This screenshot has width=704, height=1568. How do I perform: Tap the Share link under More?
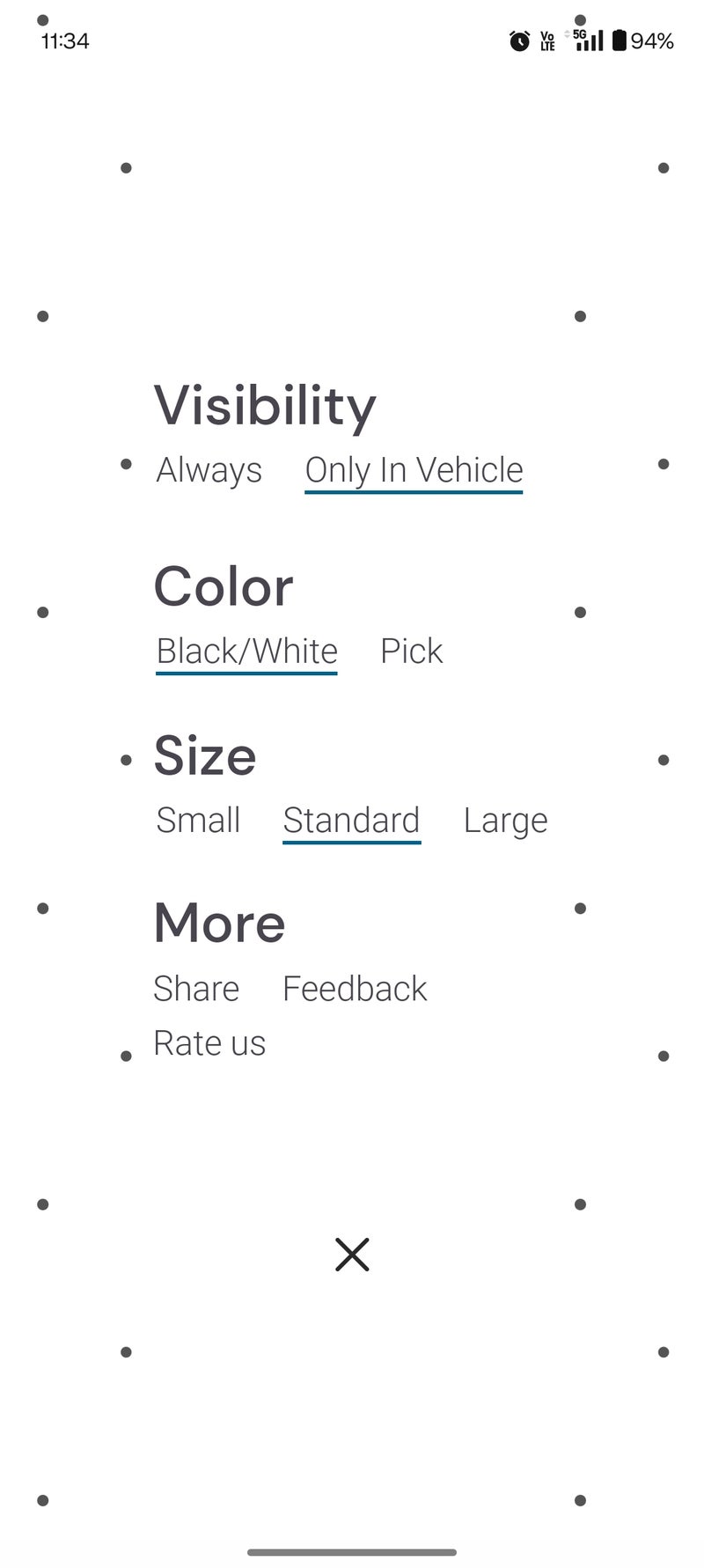click(x=196, y=989)
